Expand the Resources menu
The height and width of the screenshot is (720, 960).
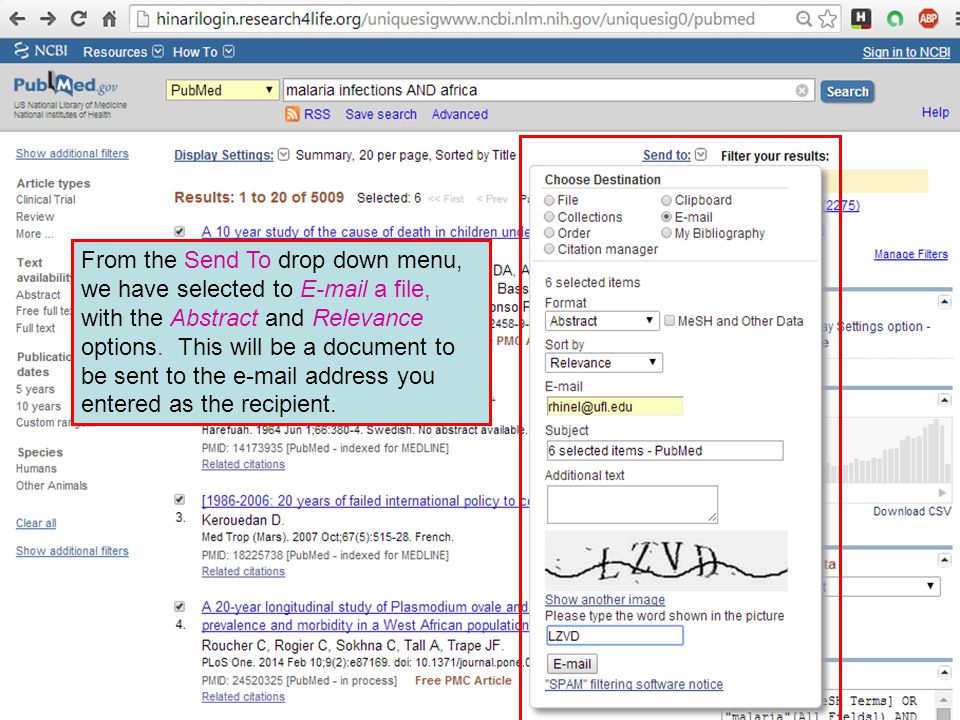123,52
